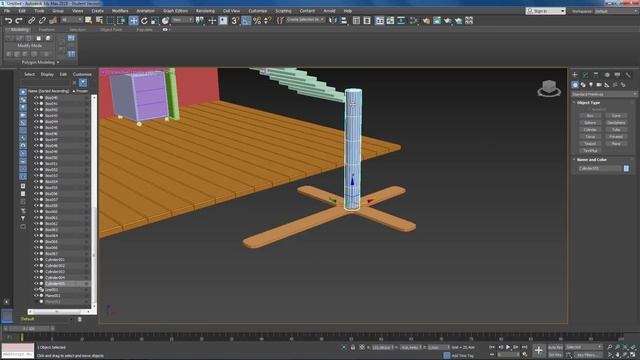Toggle the Percent Snap icon
Screen dimensions: 640x360
[257, 20]
